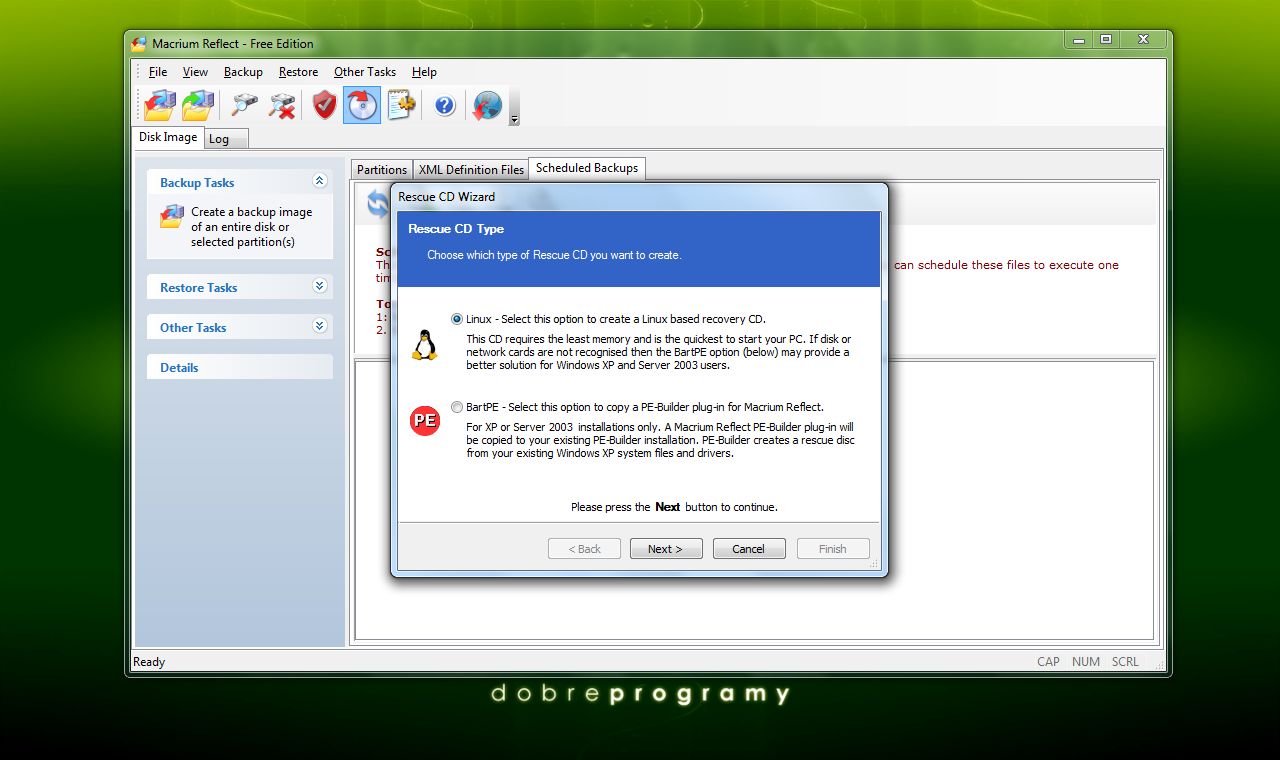1280x760 pixels.
Task: Click the red shield verify icon
Action: pyautogui.click(x=324, y=104)
